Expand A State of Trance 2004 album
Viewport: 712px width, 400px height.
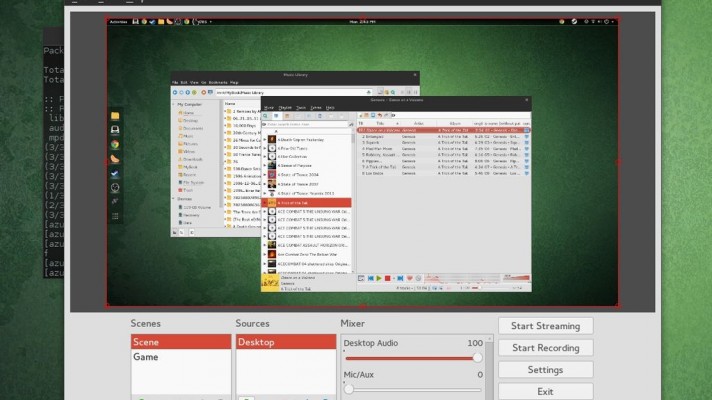[x=265, y=175]
